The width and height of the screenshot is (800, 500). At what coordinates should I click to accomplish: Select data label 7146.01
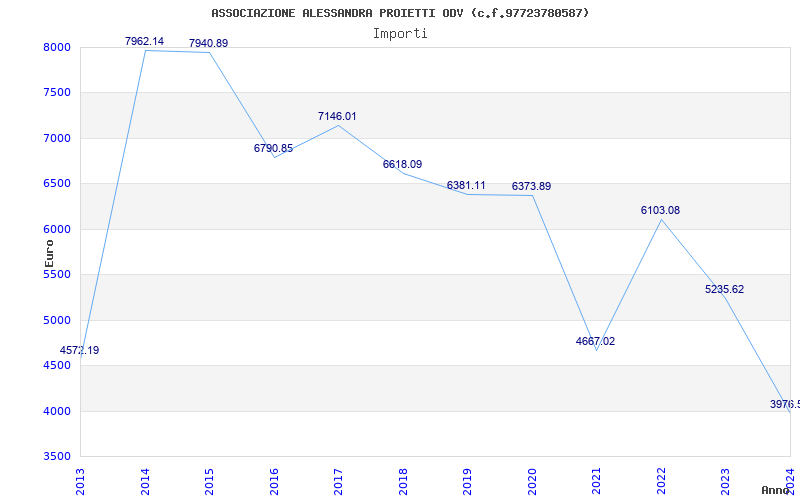pyautogui.click(x=337, y=116)
